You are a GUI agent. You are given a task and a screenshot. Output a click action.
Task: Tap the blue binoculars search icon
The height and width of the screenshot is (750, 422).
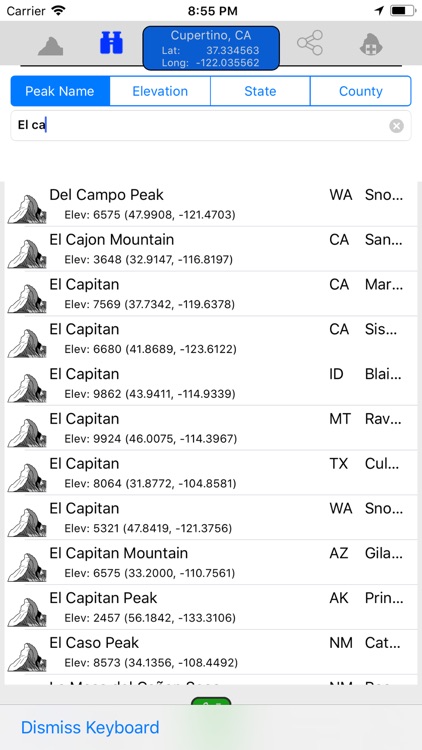pyautogui.click(x=111, y=43)
